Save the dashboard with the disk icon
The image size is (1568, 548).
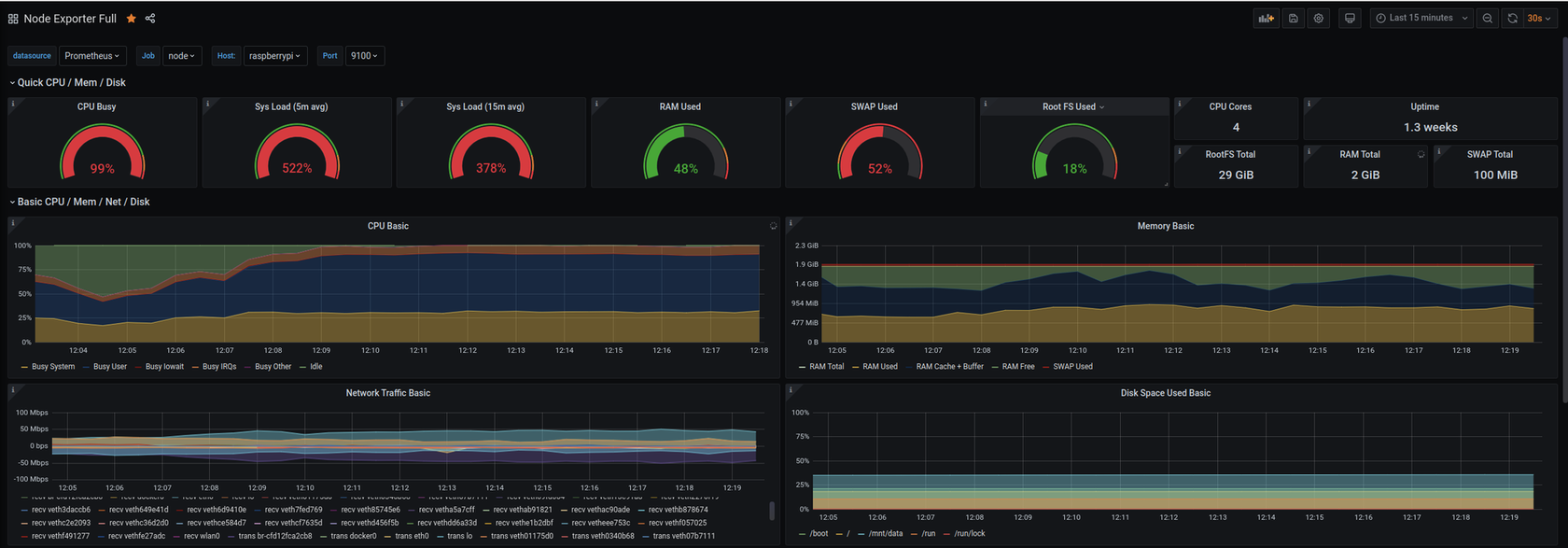coord(1294,18)
